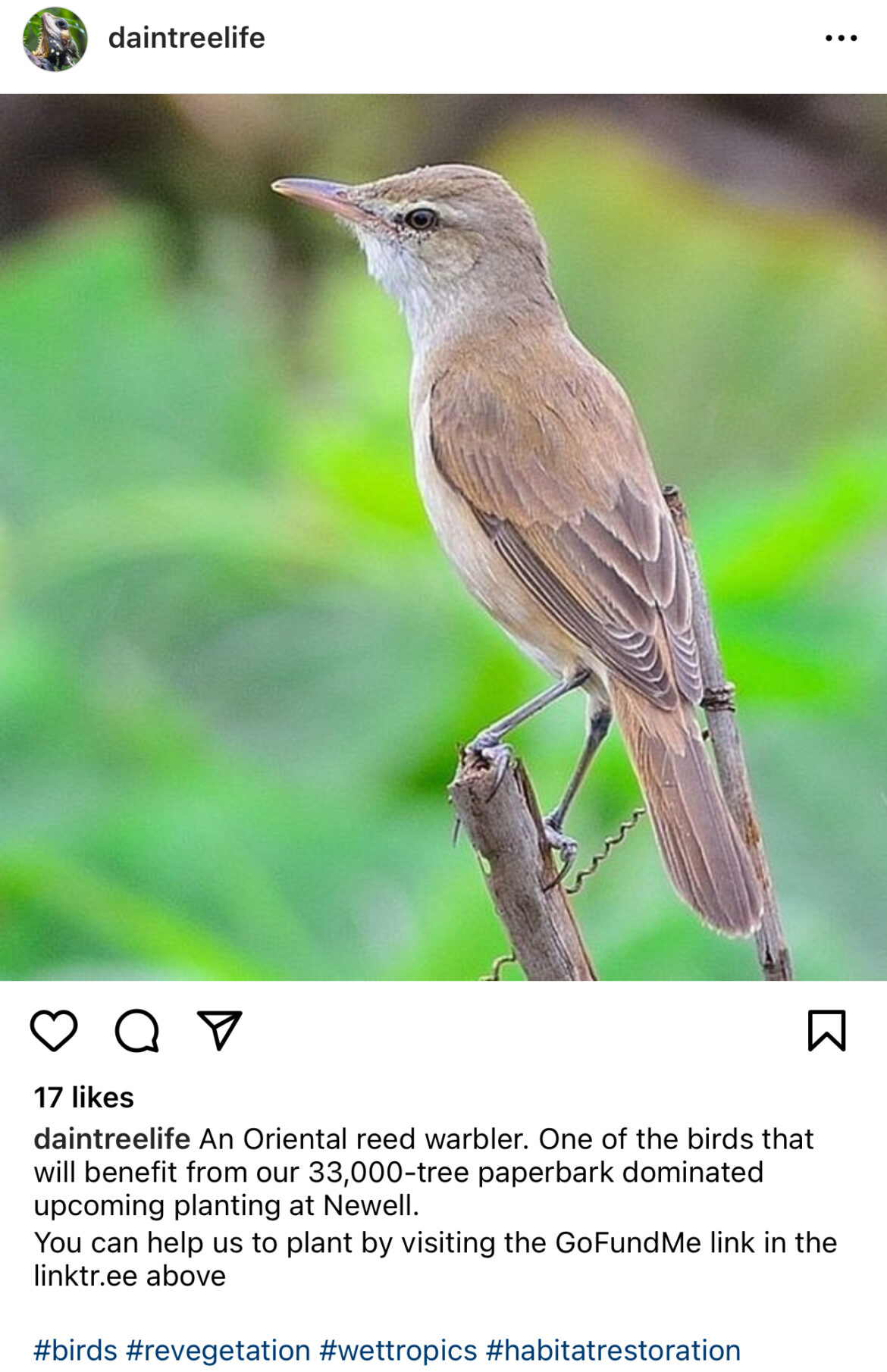This screenshot has width=887, height=1372.
Task: Share the post via paper plane icon
Action: (x=219, y=1030)
